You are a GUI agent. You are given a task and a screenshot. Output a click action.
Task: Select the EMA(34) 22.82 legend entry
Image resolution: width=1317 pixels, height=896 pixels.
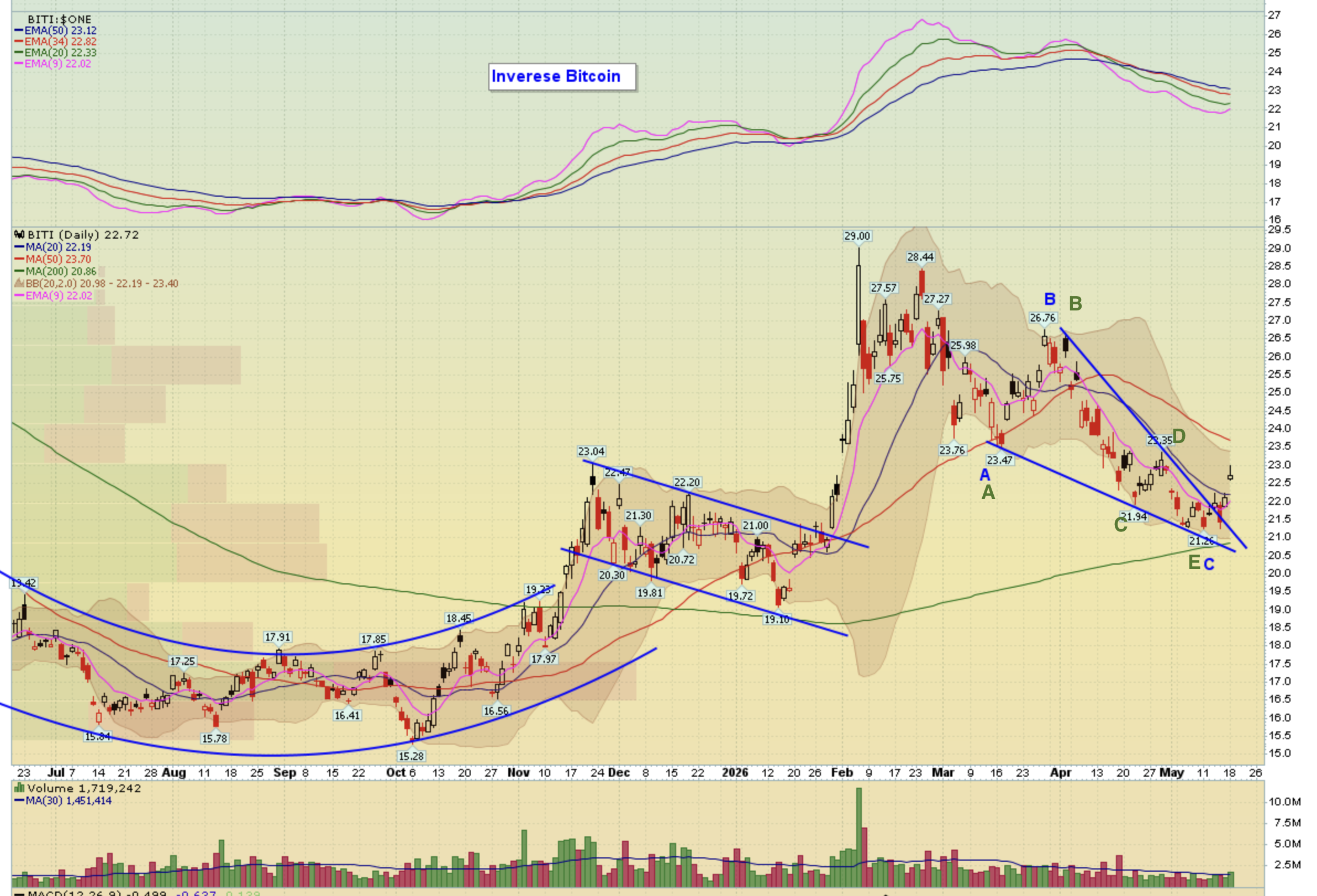coord(56,41)
